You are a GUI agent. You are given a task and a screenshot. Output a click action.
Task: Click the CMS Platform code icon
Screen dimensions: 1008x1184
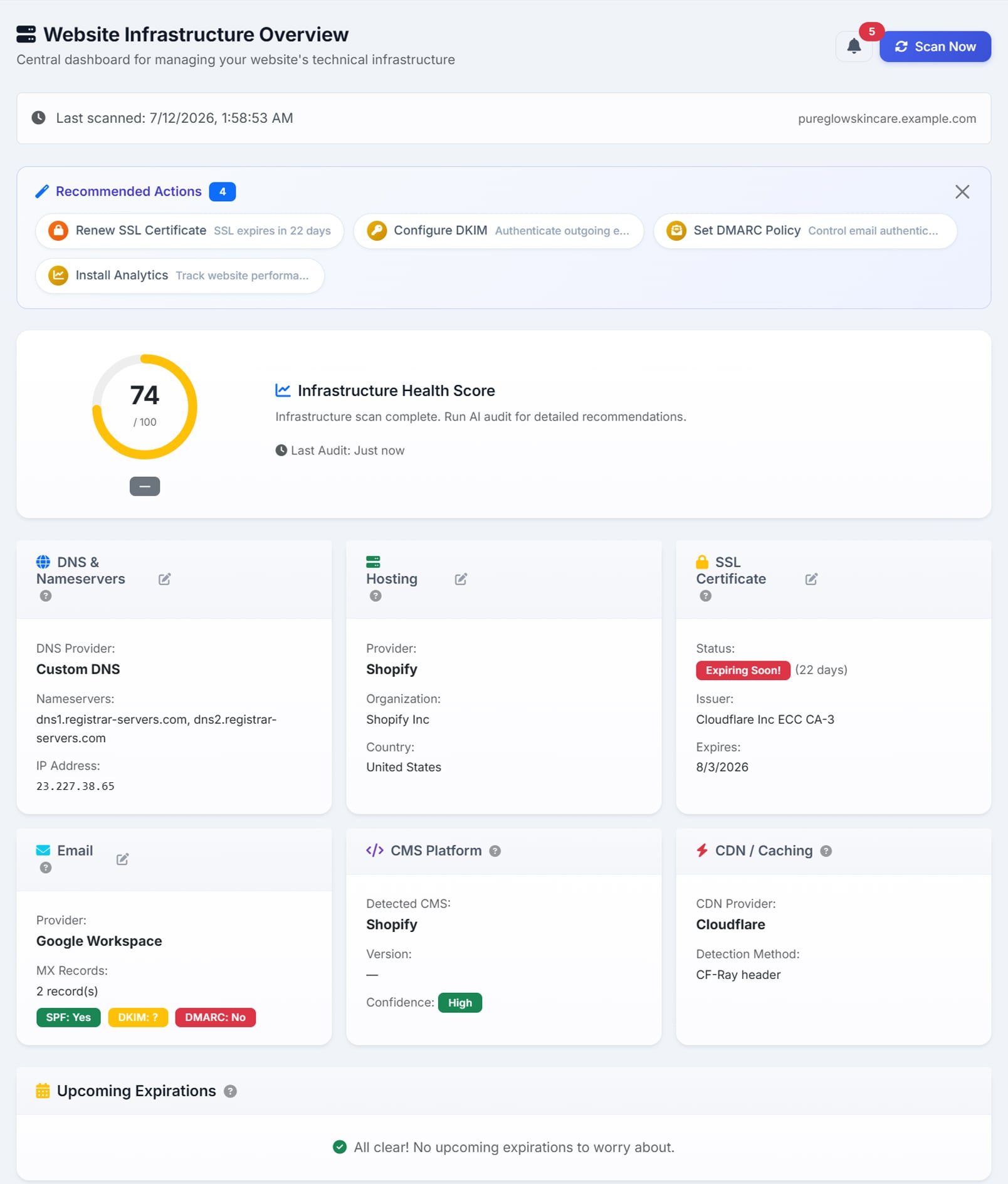click(x=375, y=851)
